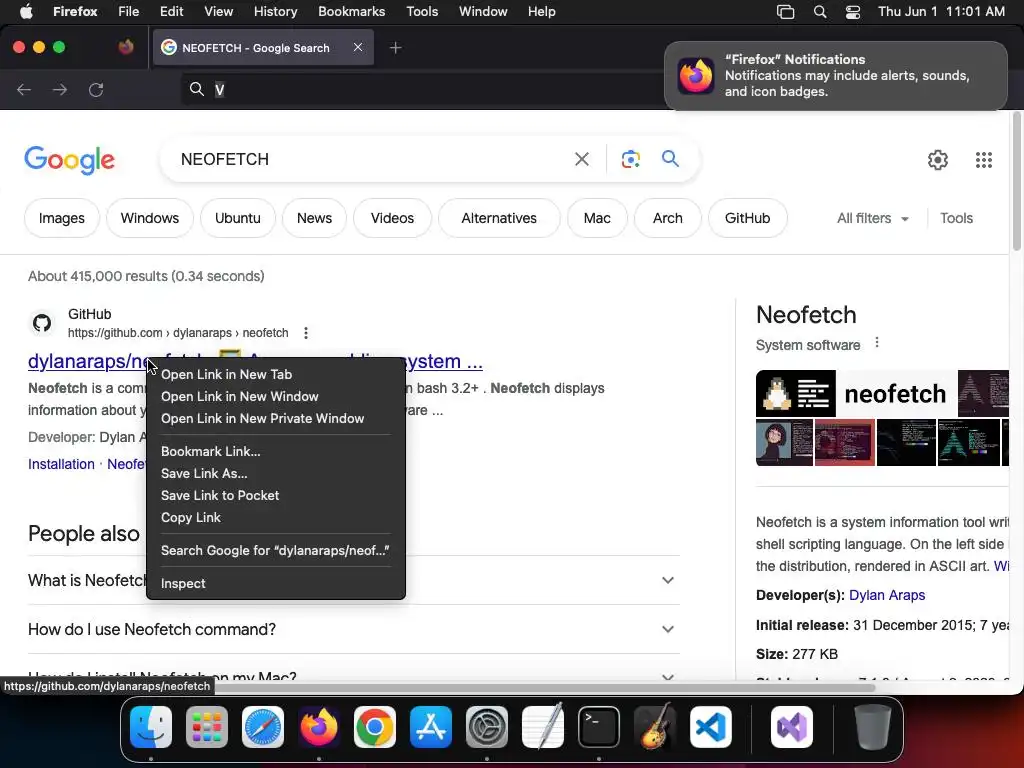Open the History menu in the menu bar
1024x768 pixels.
(x=275, y=11)
